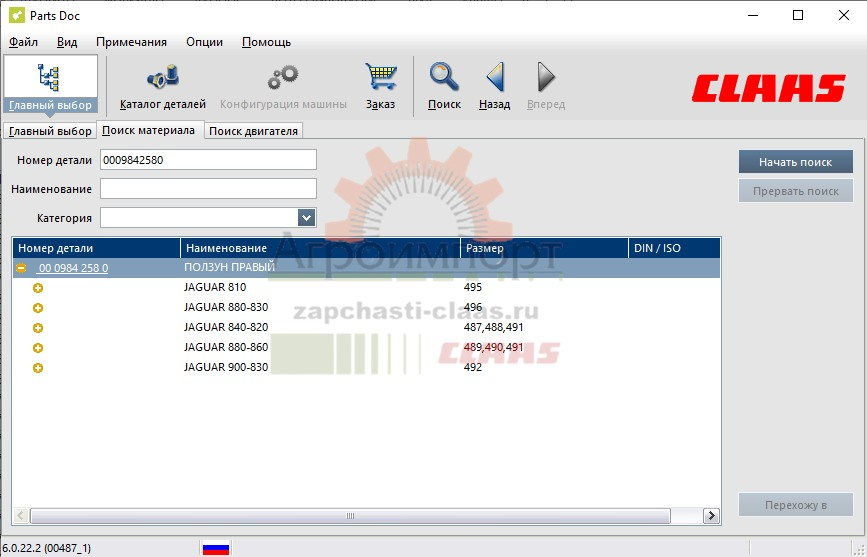867x557 pixels.
Task: Click the Поиск magnifier icon
Action: tap(444, 76)
